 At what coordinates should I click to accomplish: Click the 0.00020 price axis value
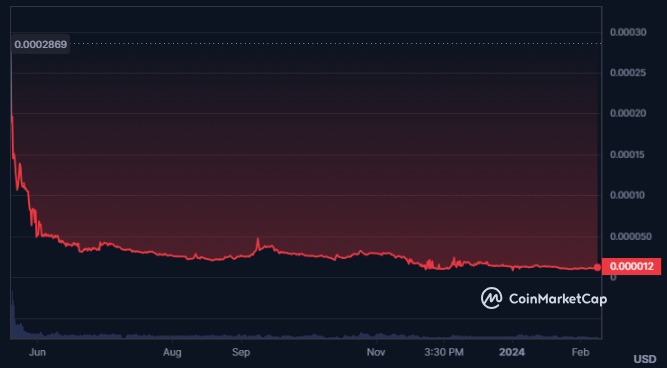click(628, 114)
